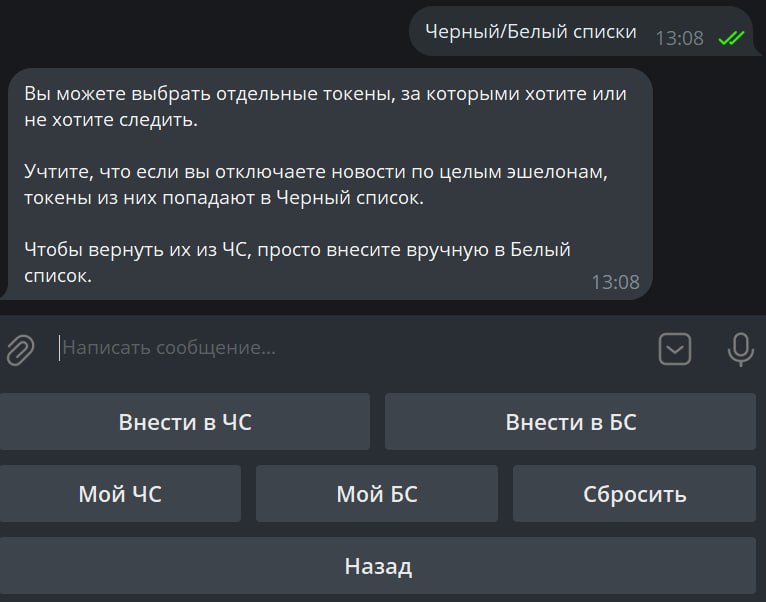Click the paperclip attach file icon

(x=20, y=349)
